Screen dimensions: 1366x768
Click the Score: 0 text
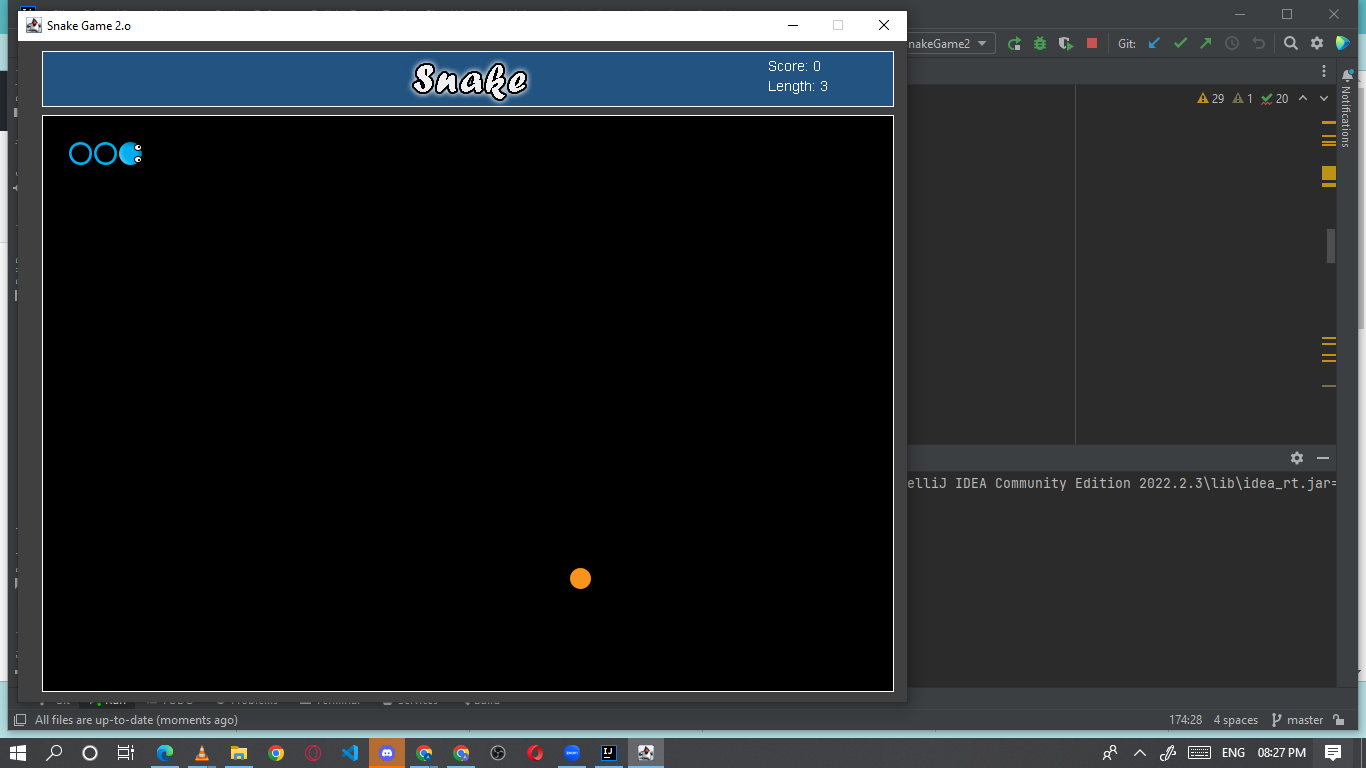pyautogui.click(x=794, y=66)
